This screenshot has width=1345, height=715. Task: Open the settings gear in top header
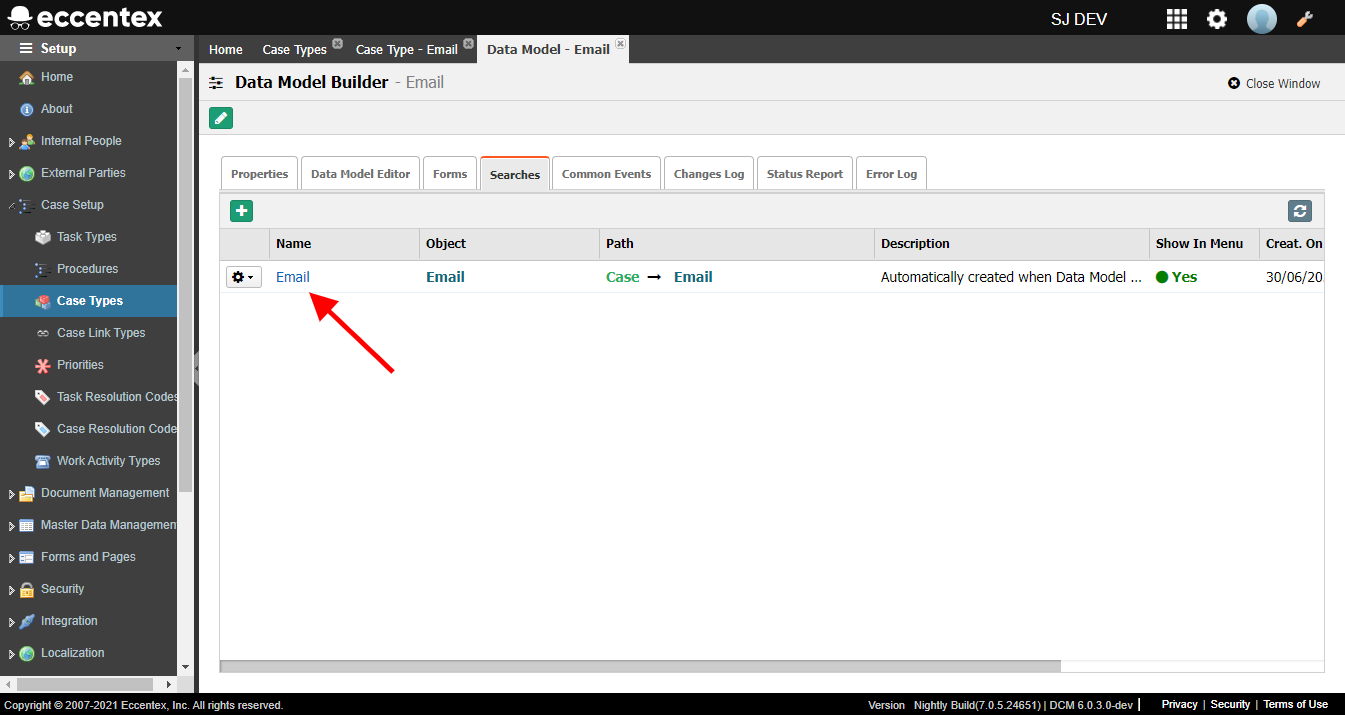click(1217, 19)
